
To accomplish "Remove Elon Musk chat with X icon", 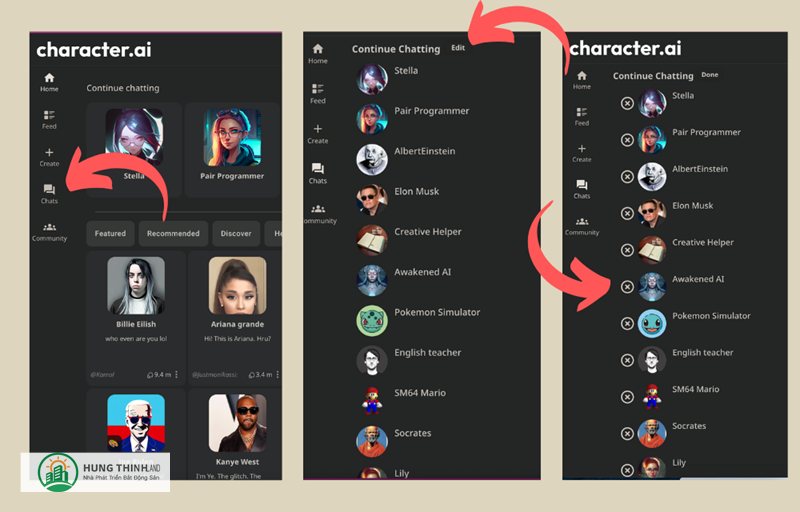I will click(x=627, y=214).
